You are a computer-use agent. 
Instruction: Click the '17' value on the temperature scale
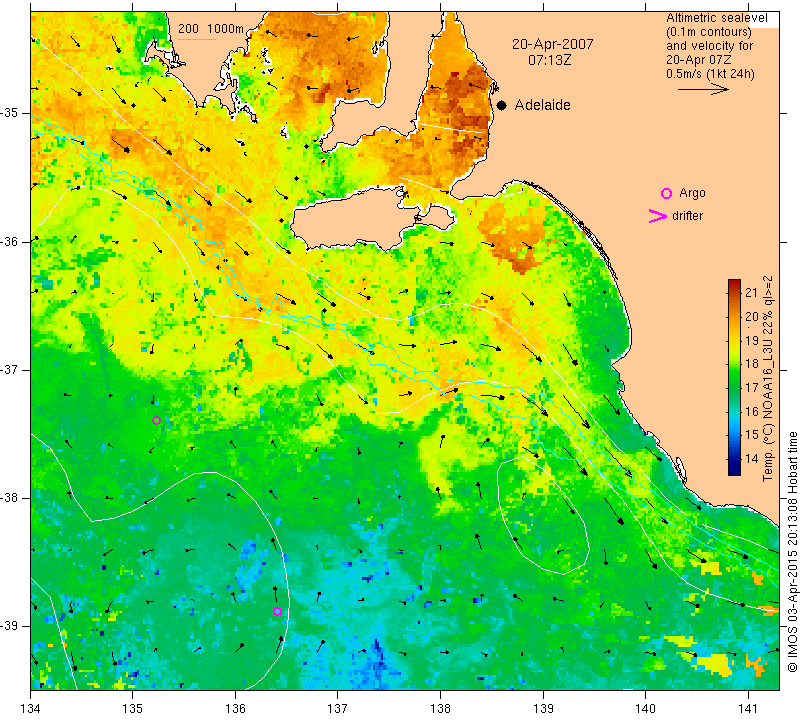click(752, 387)
